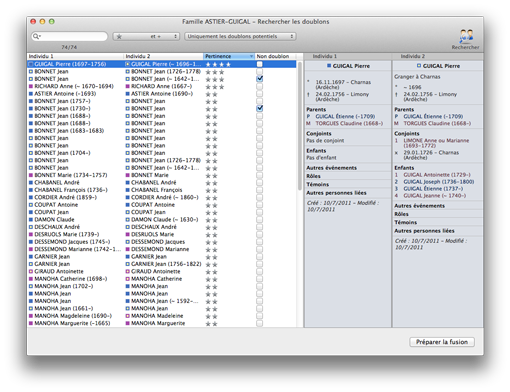The width and height of the screenshot is (510, 392).
Task: Open mother link TORGUES Claudine (1668-) in Individu 2 panel
Action: pos(437,123)
